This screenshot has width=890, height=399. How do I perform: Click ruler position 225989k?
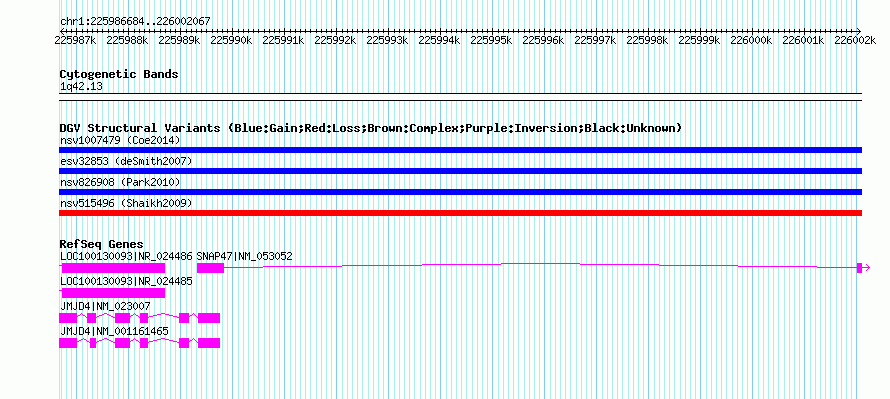point(179,40)
